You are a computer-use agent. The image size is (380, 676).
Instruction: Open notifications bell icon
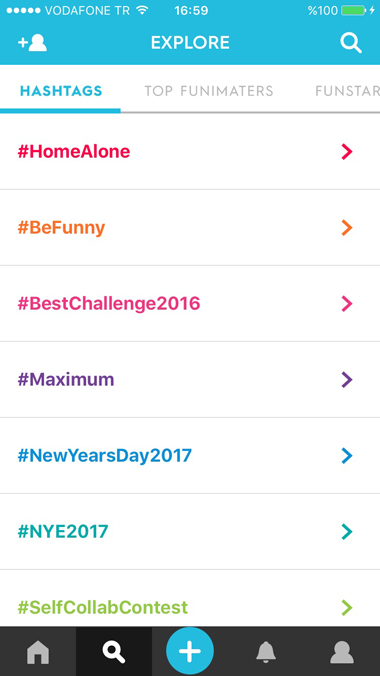pos(266,651)
